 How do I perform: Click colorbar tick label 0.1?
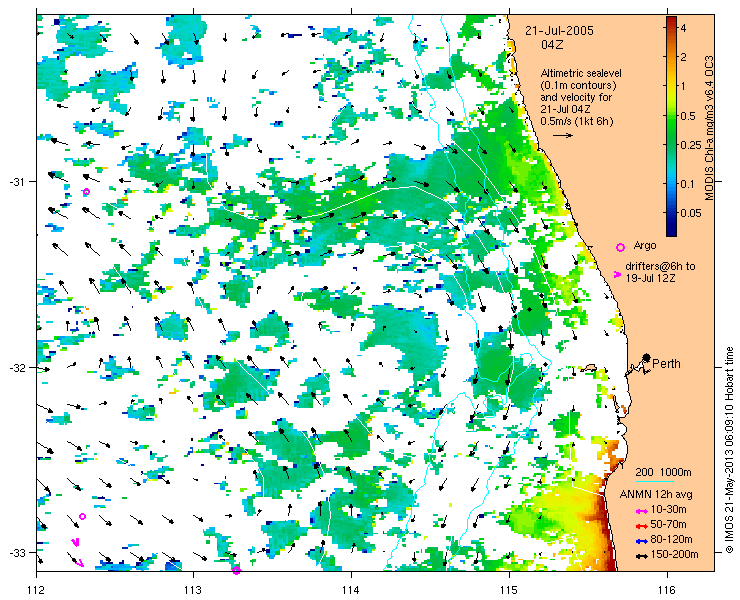click(x=687, y=184)
